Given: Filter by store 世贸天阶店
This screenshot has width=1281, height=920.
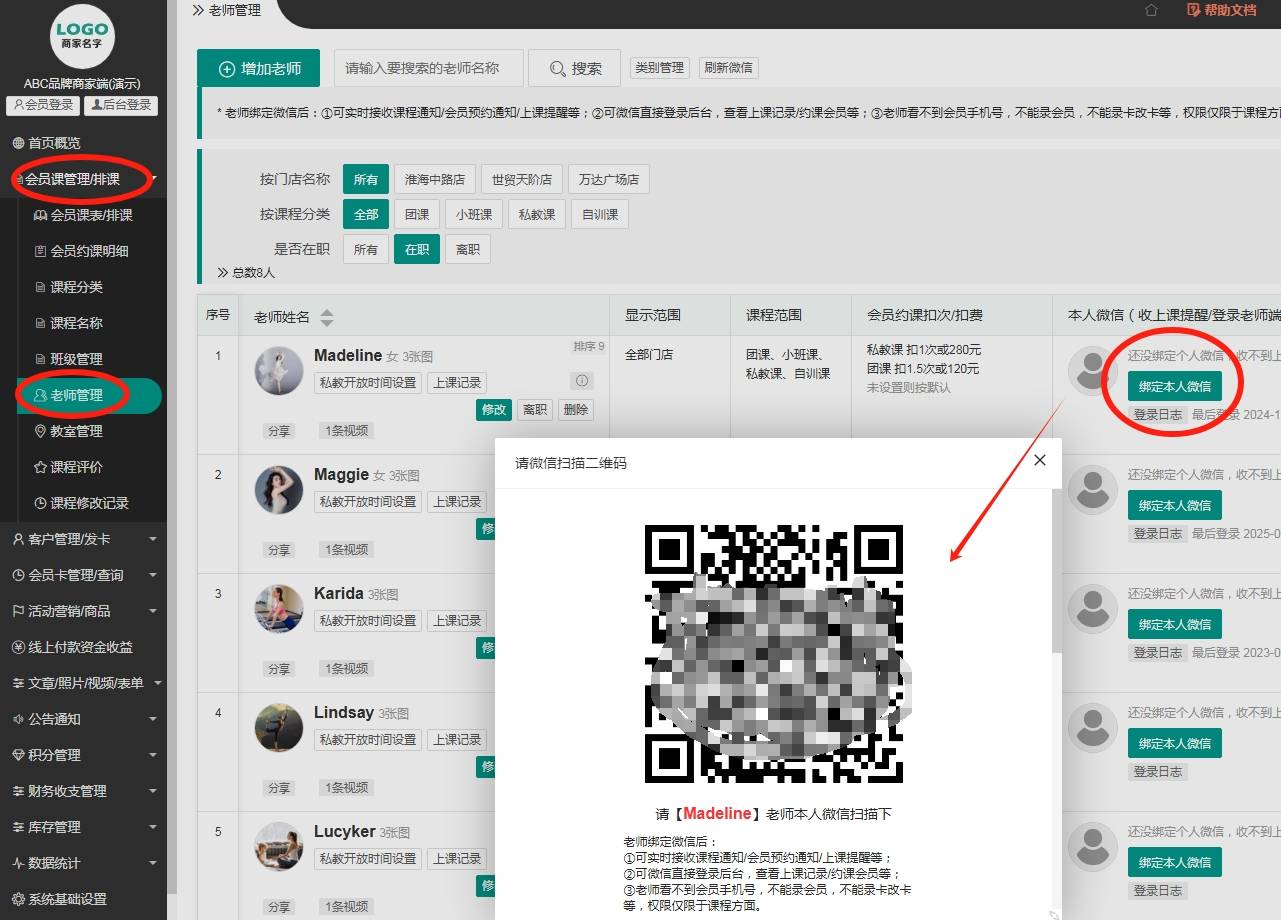Looking at the screenshot, I should [522, 179].
